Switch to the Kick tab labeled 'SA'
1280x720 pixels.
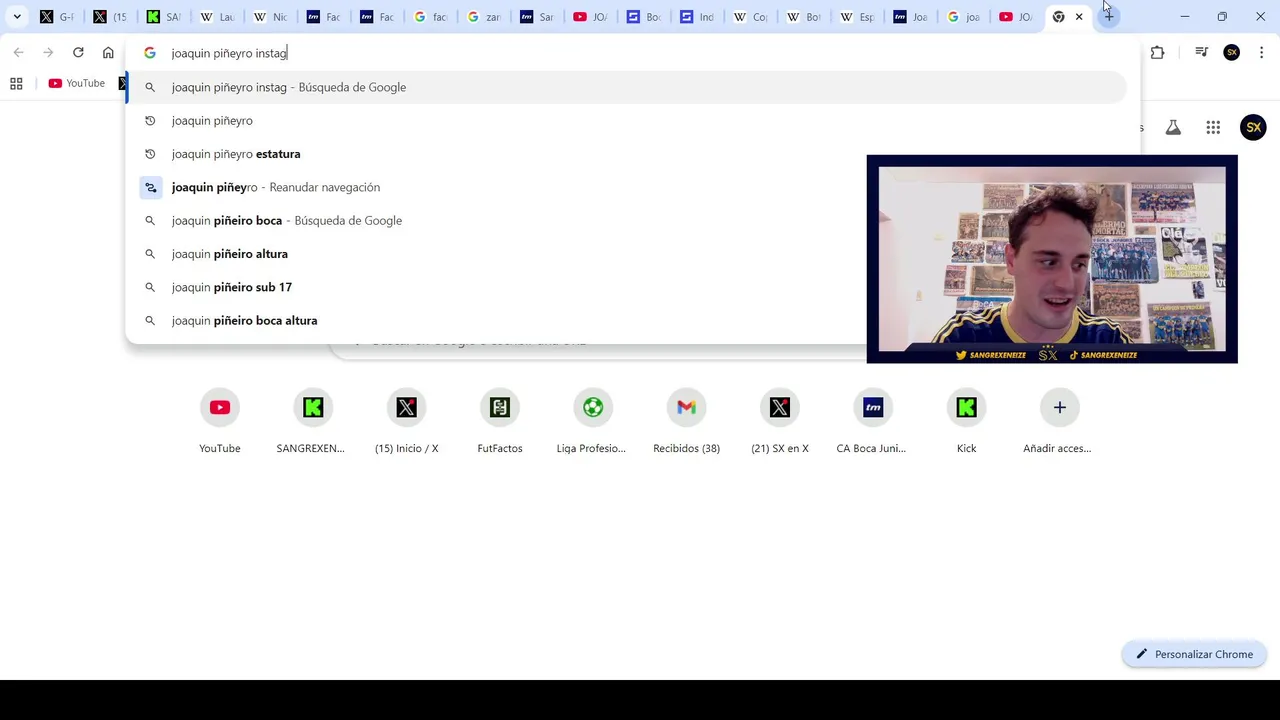point(163,17)
